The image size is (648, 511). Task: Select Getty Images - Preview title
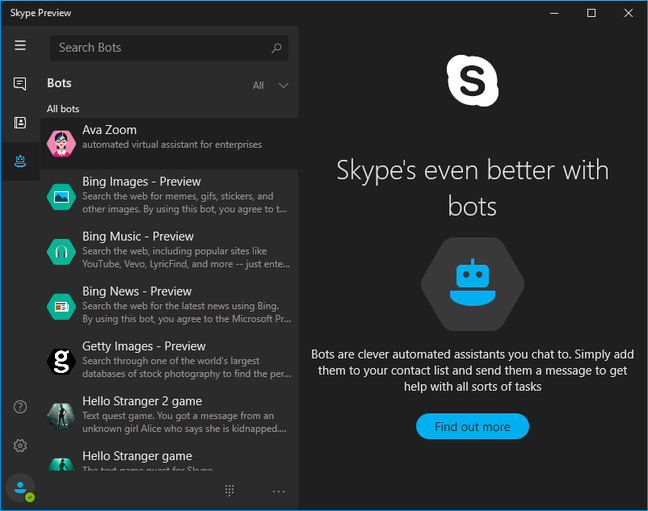tap(144, 346)
